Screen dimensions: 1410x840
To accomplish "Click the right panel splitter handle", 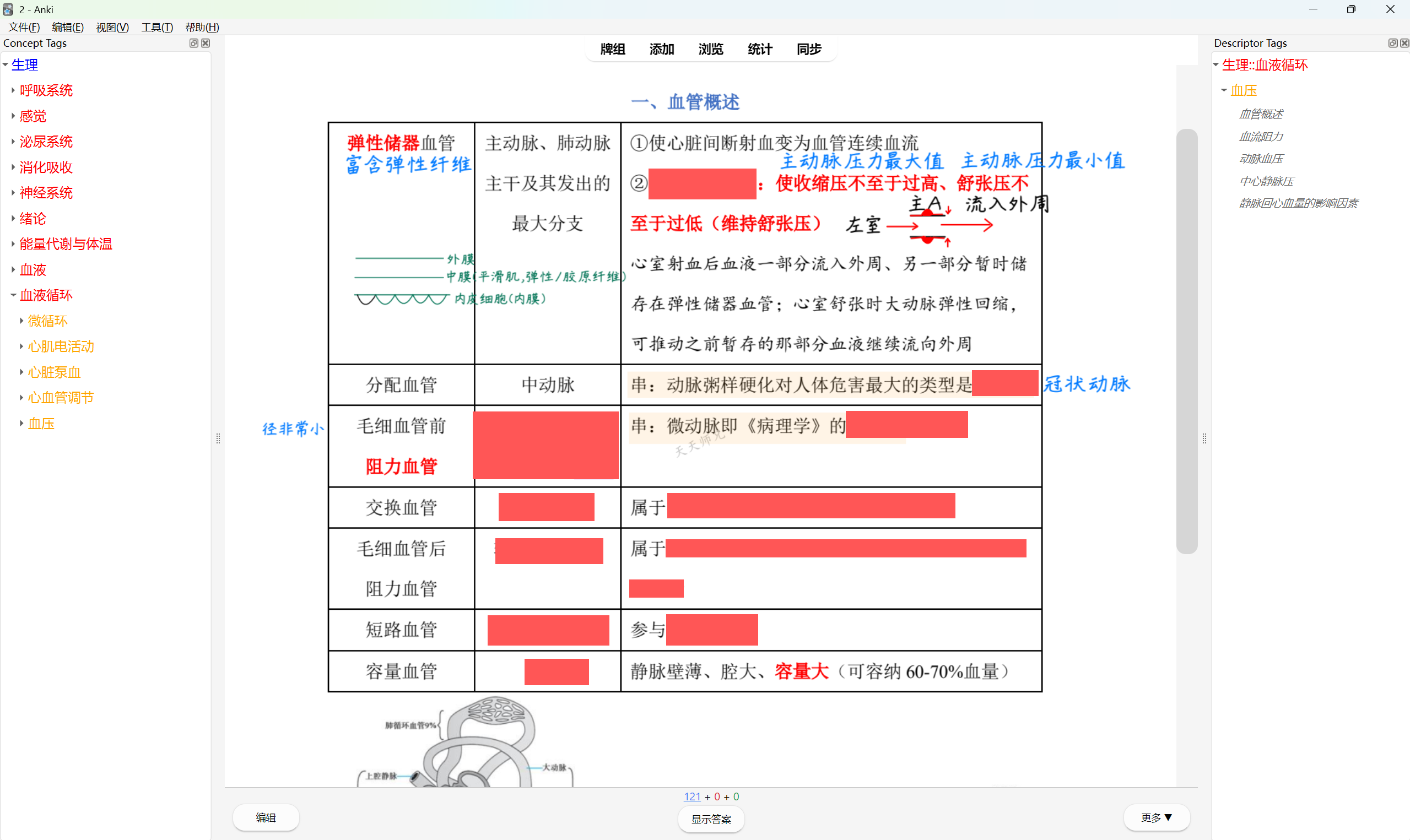I will point(1204,438).
